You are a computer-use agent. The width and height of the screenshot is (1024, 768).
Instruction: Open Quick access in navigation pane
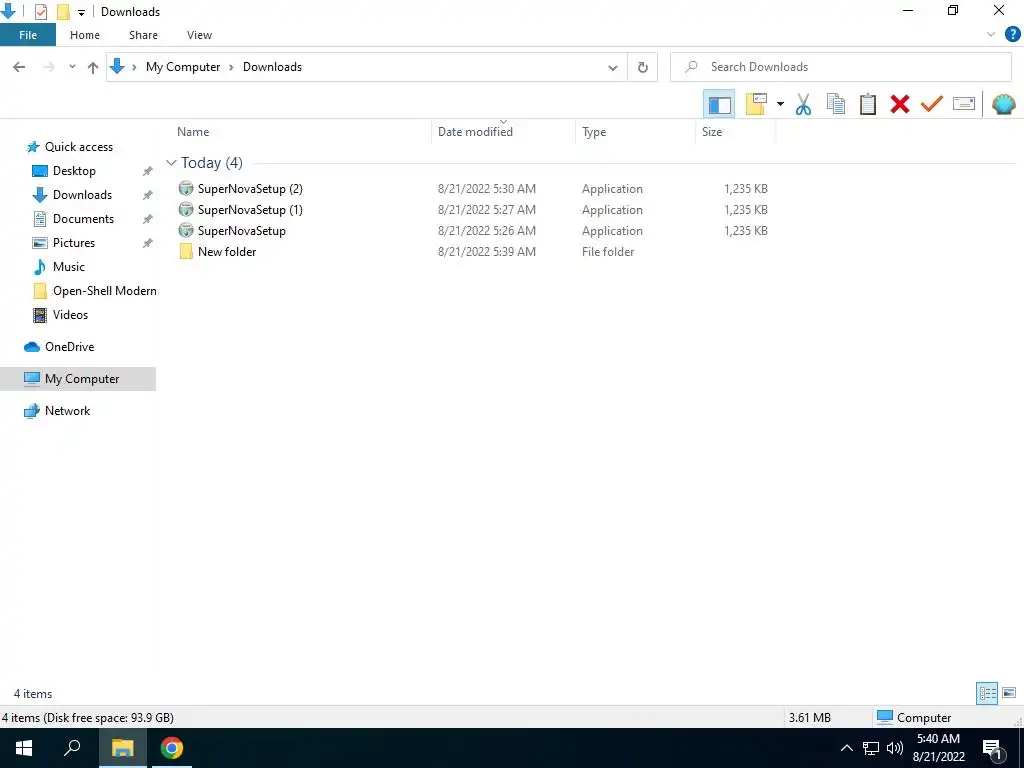[78, 147]
